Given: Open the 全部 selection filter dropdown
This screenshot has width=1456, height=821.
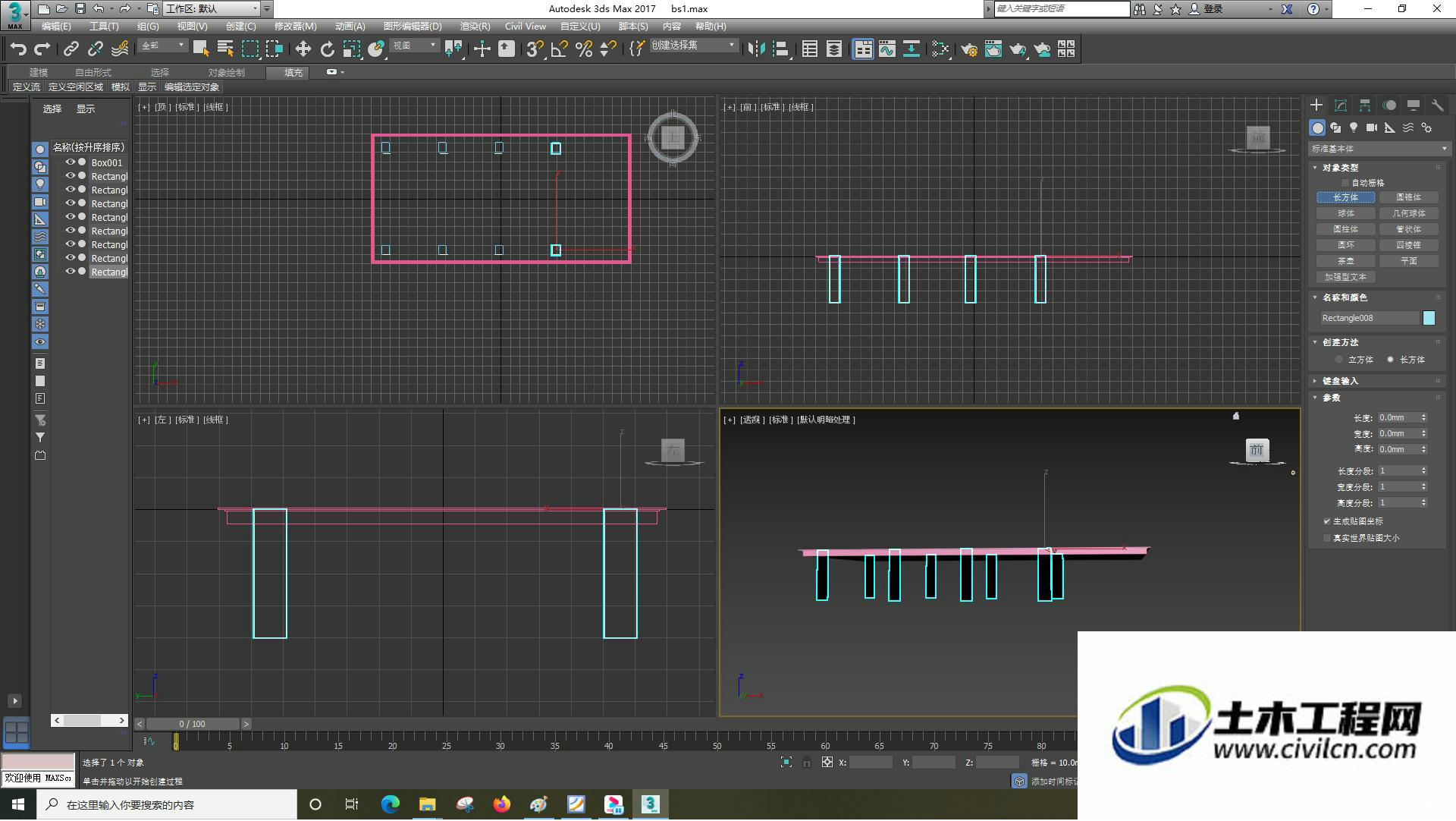Looking at the screenshot, I should coord(162,46).
